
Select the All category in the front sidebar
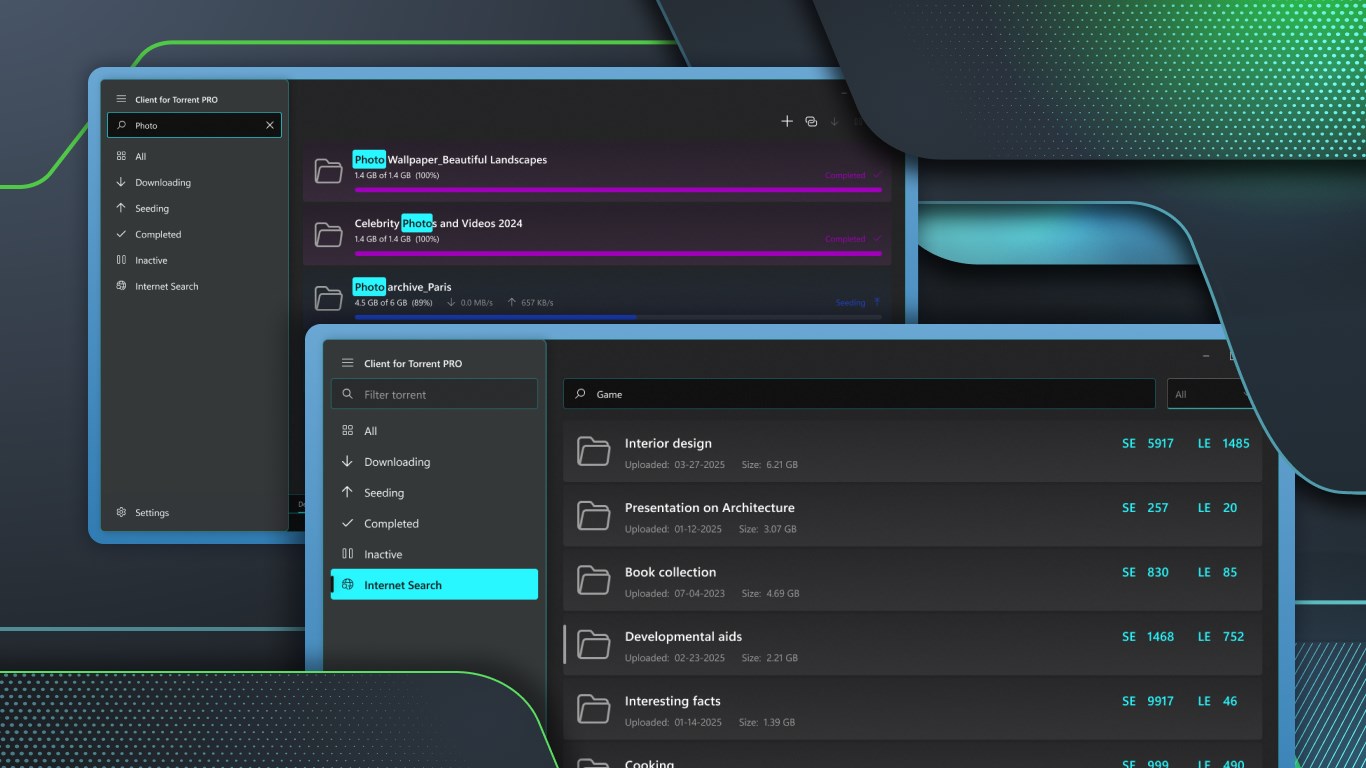pos(368,430)
